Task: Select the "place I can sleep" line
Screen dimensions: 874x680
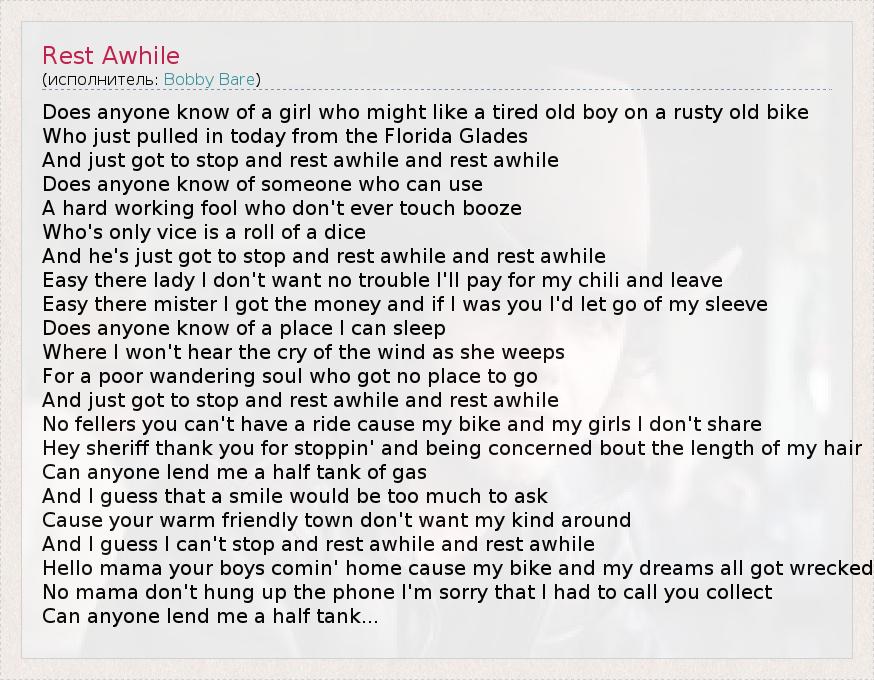Action: [244, 328]
